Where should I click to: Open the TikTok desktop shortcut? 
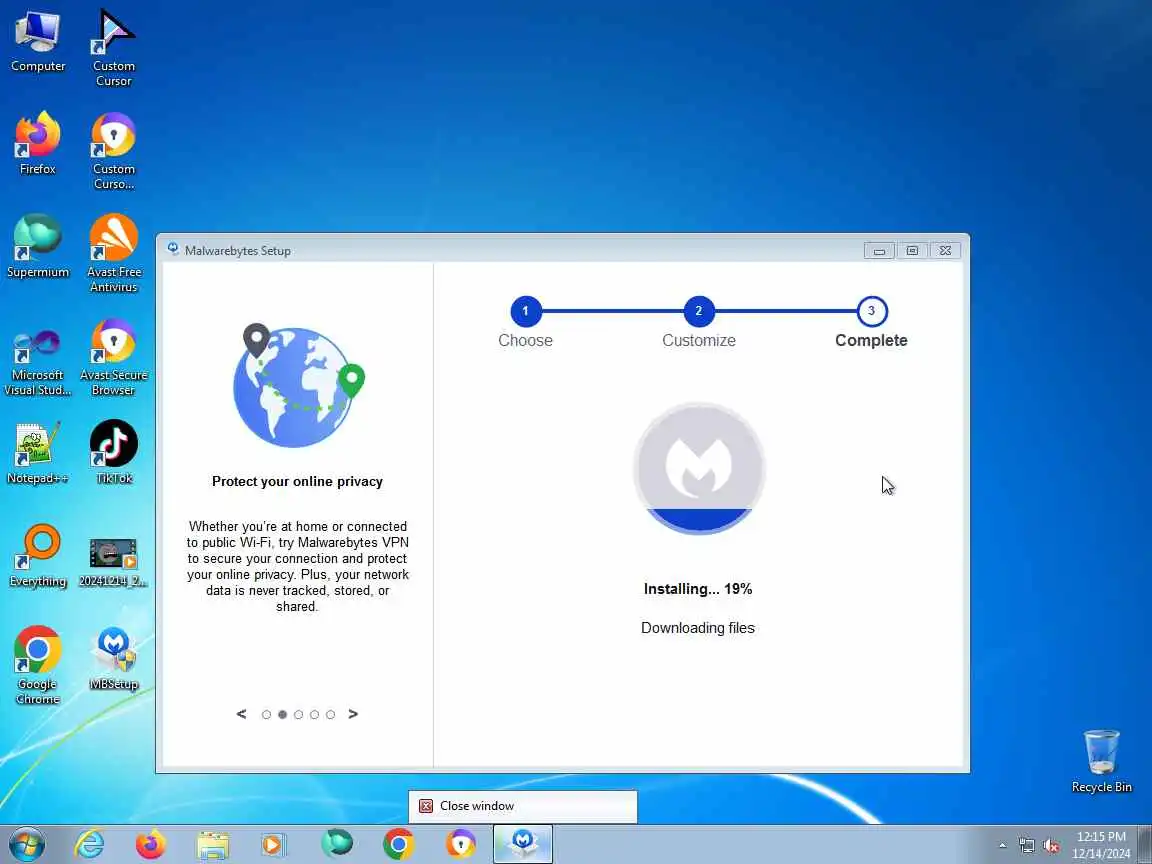coord(113,453)
